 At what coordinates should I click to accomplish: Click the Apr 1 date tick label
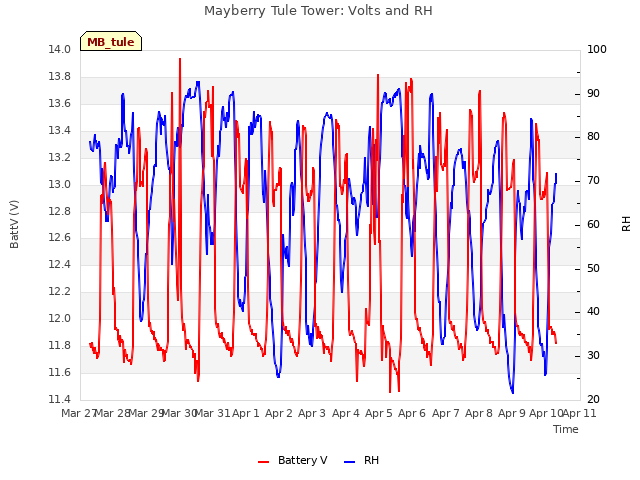[246, 413]
